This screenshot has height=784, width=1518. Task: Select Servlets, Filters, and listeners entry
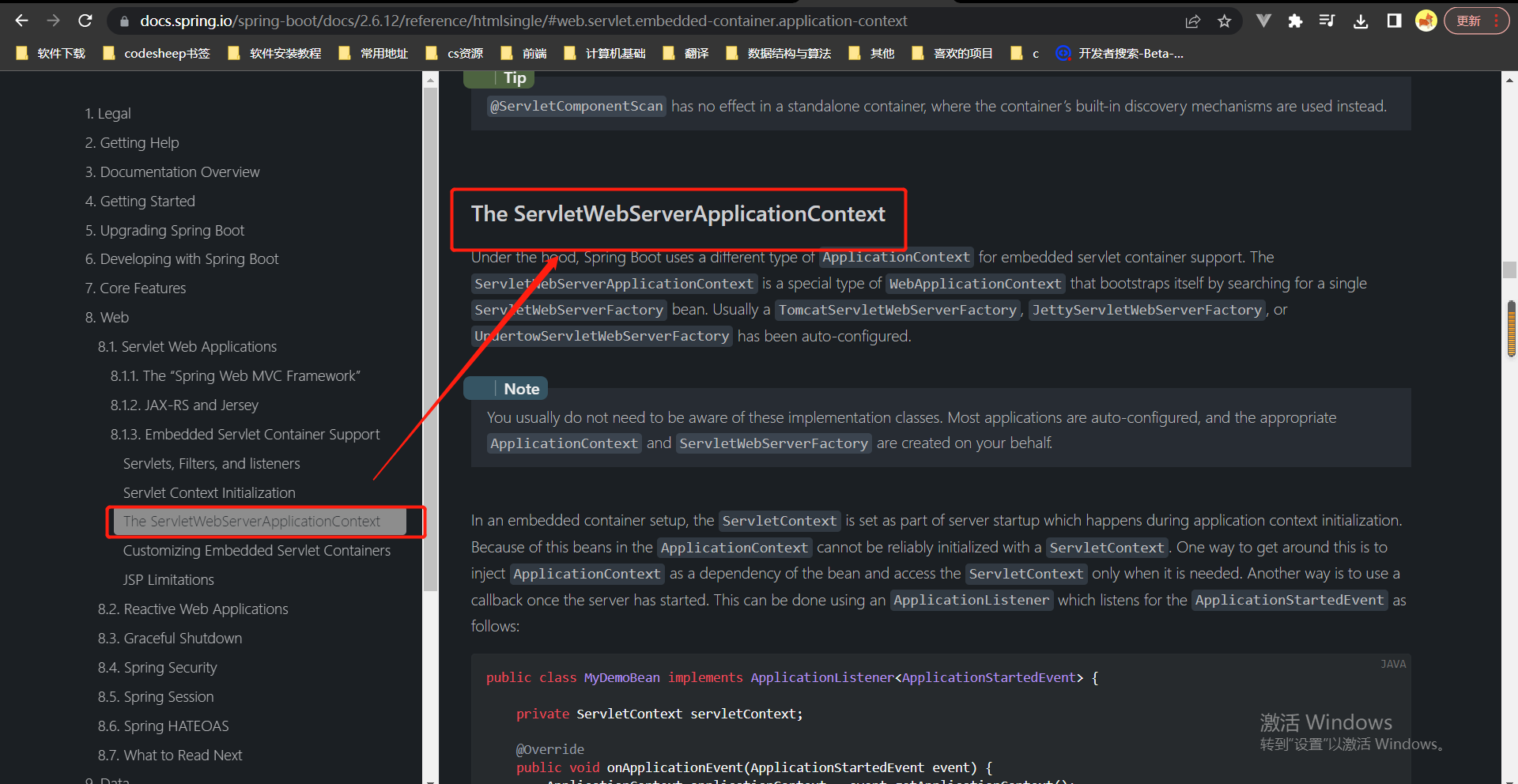[212, 464]
